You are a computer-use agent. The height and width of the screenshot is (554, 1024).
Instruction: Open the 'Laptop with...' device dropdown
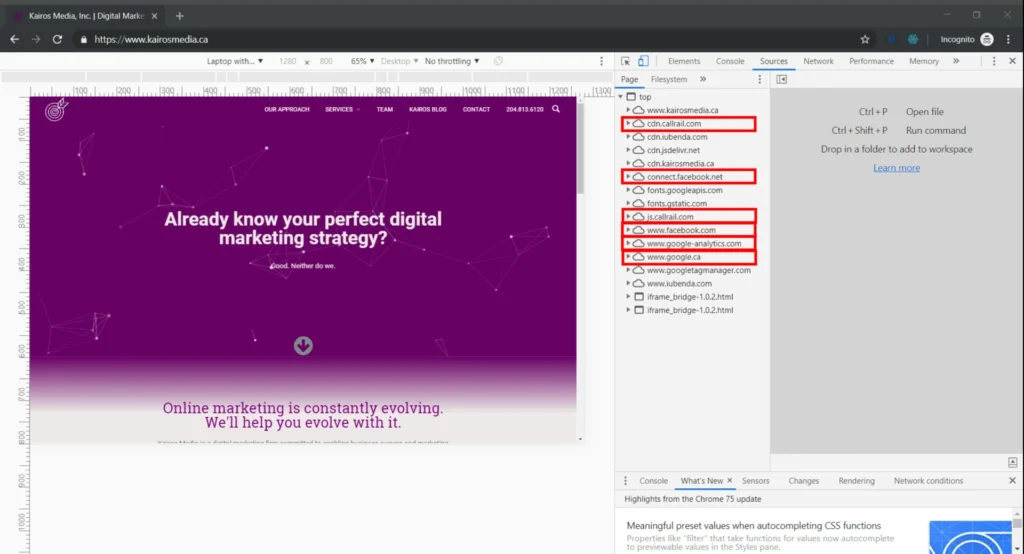235,61
